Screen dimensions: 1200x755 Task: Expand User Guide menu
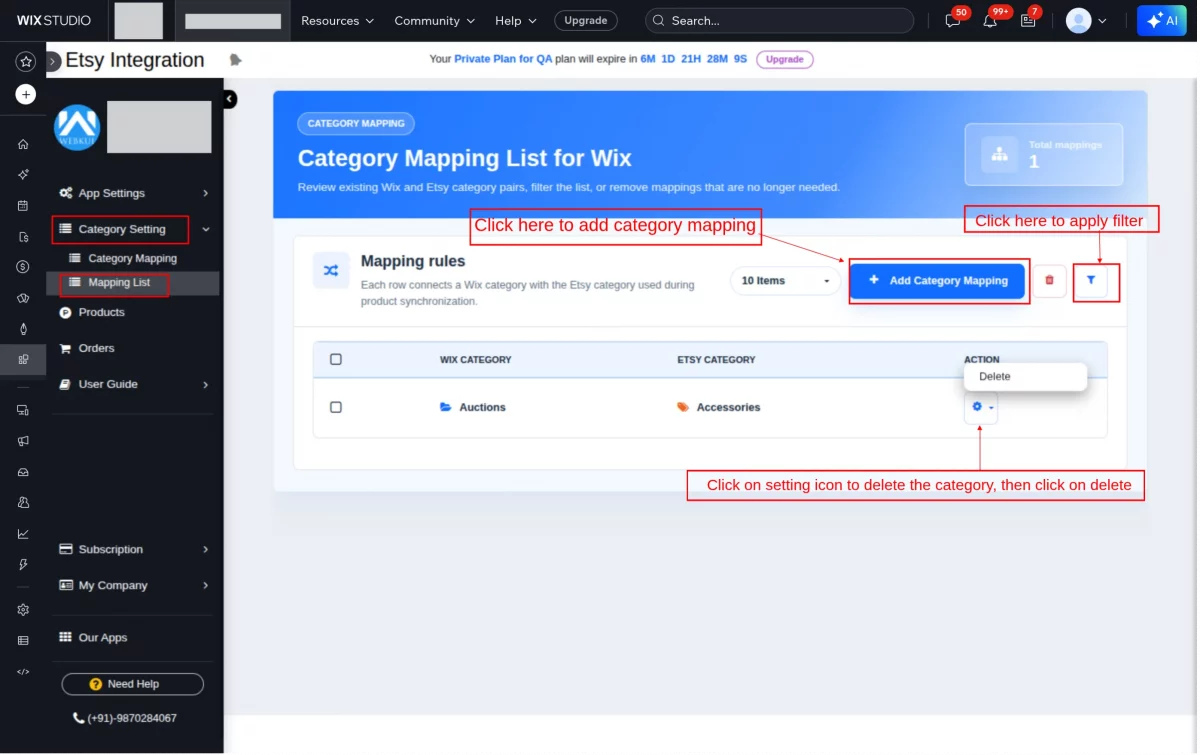tap(134, 384)
